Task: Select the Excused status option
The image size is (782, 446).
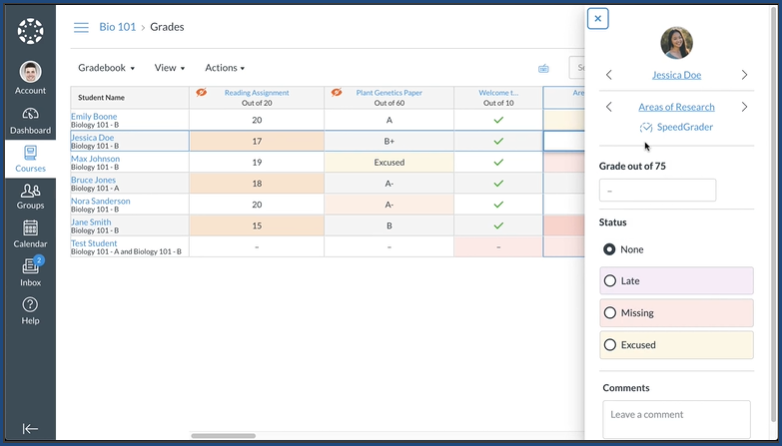Action: click(x=676, y=345)
